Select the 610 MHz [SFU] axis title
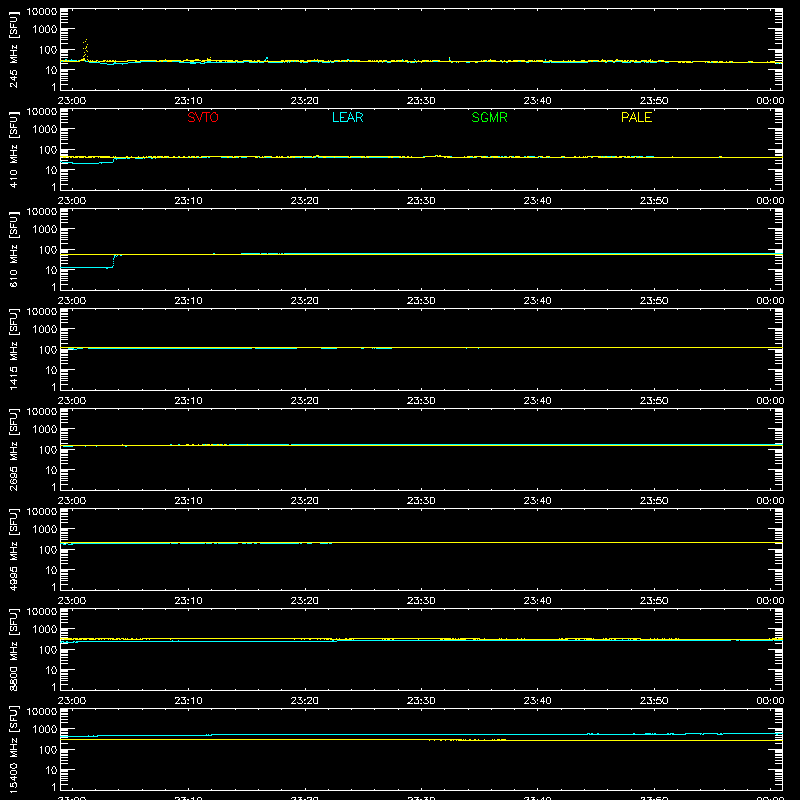800x800 pixels. pyautogui.click(x=13, y=249)
